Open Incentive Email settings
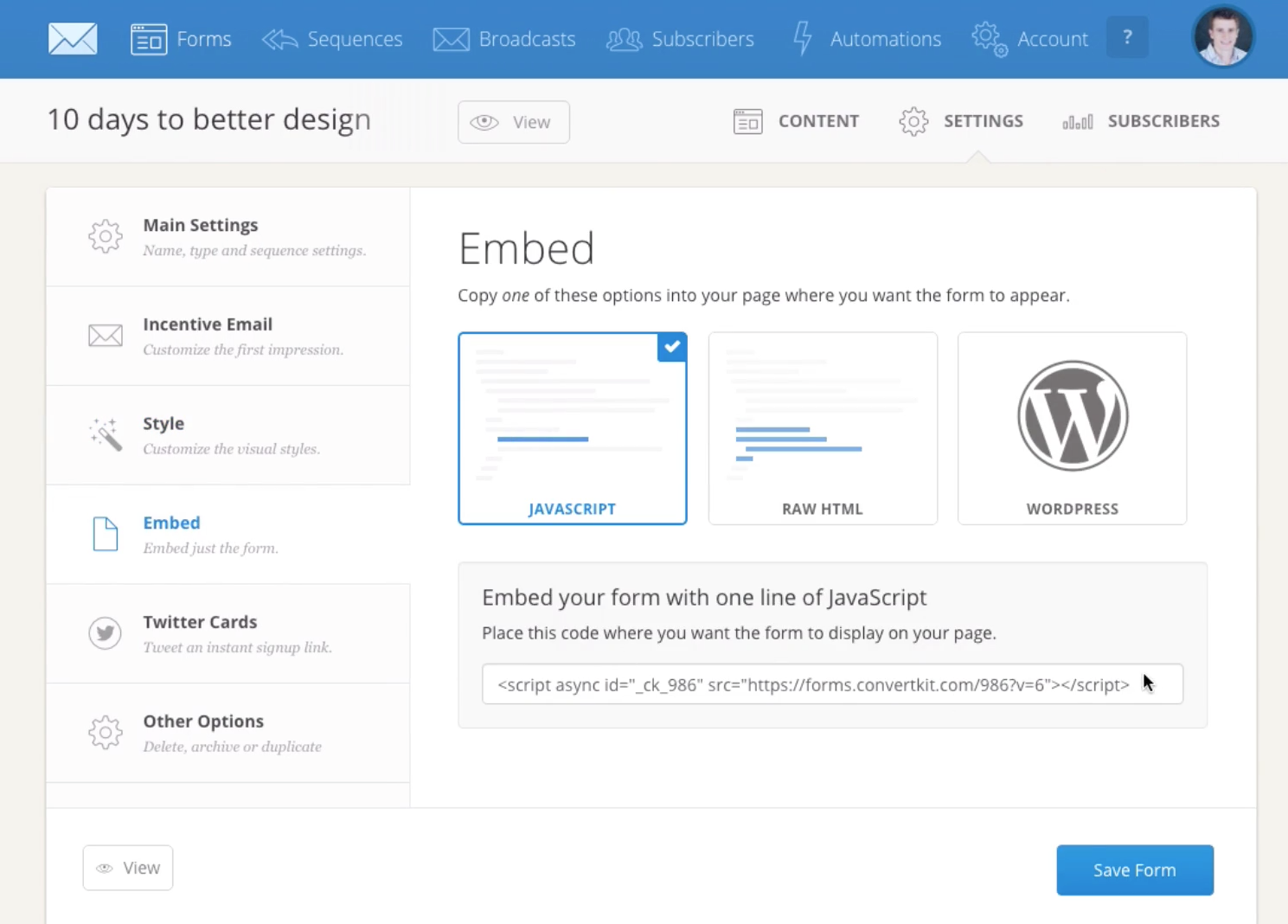Viewport: 1288px width, 924px height. [x=228, y=337]
